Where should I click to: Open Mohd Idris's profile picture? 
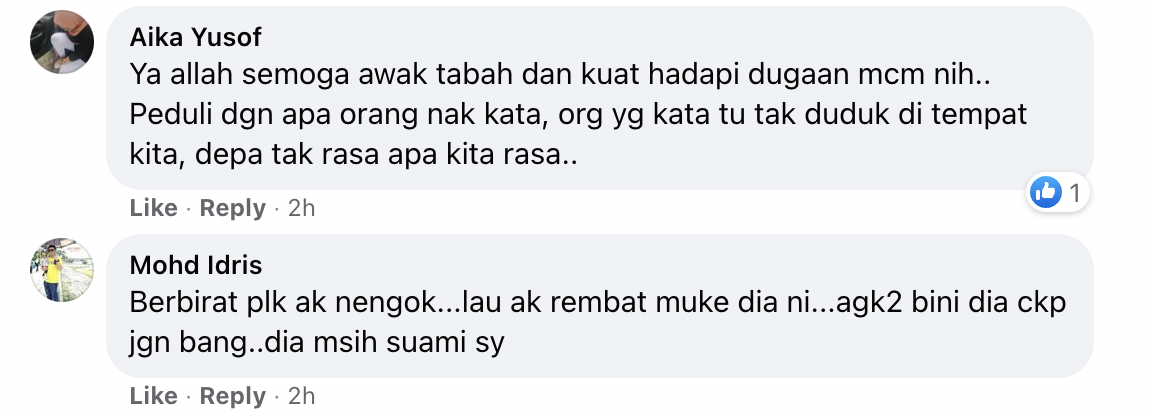point(62,270)
